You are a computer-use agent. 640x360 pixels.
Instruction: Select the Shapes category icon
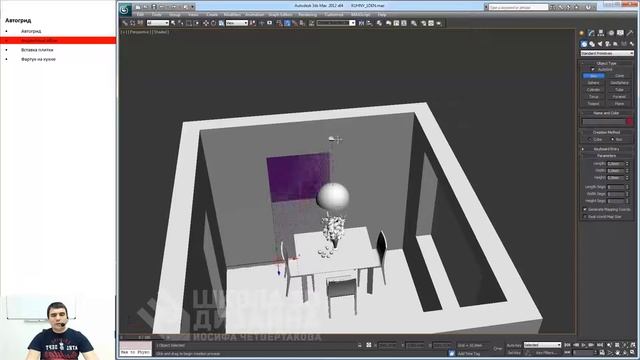(592, 44)
